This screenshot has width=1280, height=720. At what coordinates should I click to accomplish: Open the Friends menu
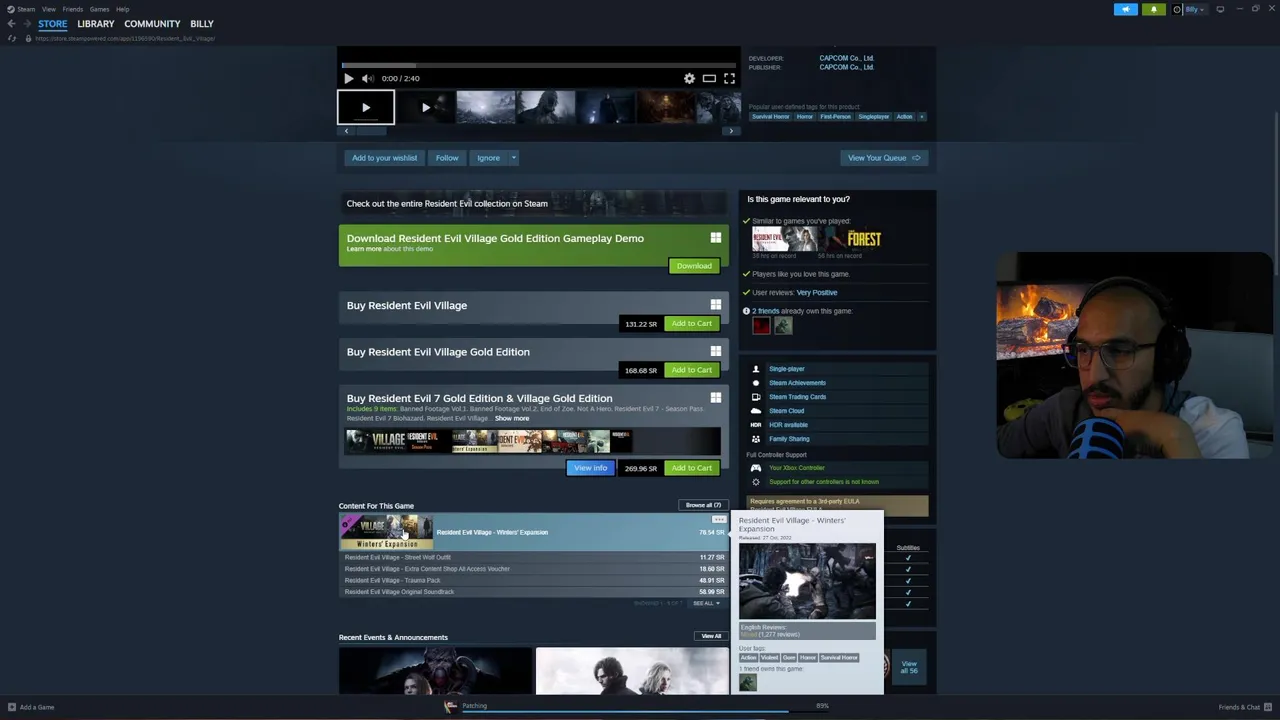72,9
